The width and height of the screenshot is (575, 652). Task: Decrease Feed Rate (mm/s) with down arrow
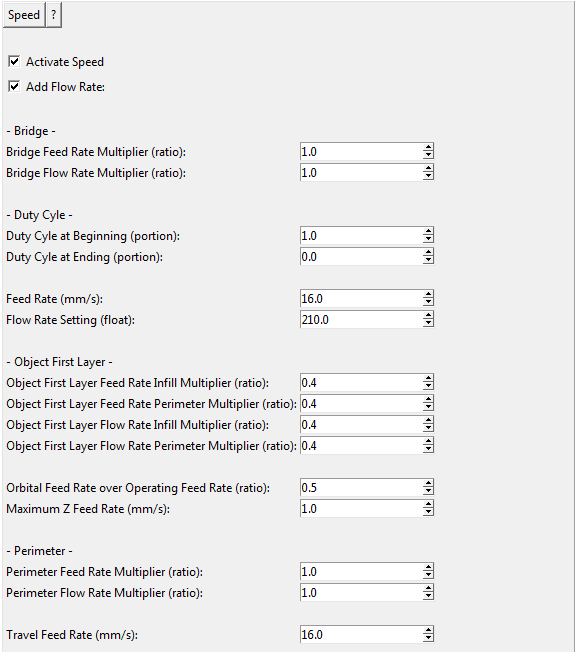(428, 302)
